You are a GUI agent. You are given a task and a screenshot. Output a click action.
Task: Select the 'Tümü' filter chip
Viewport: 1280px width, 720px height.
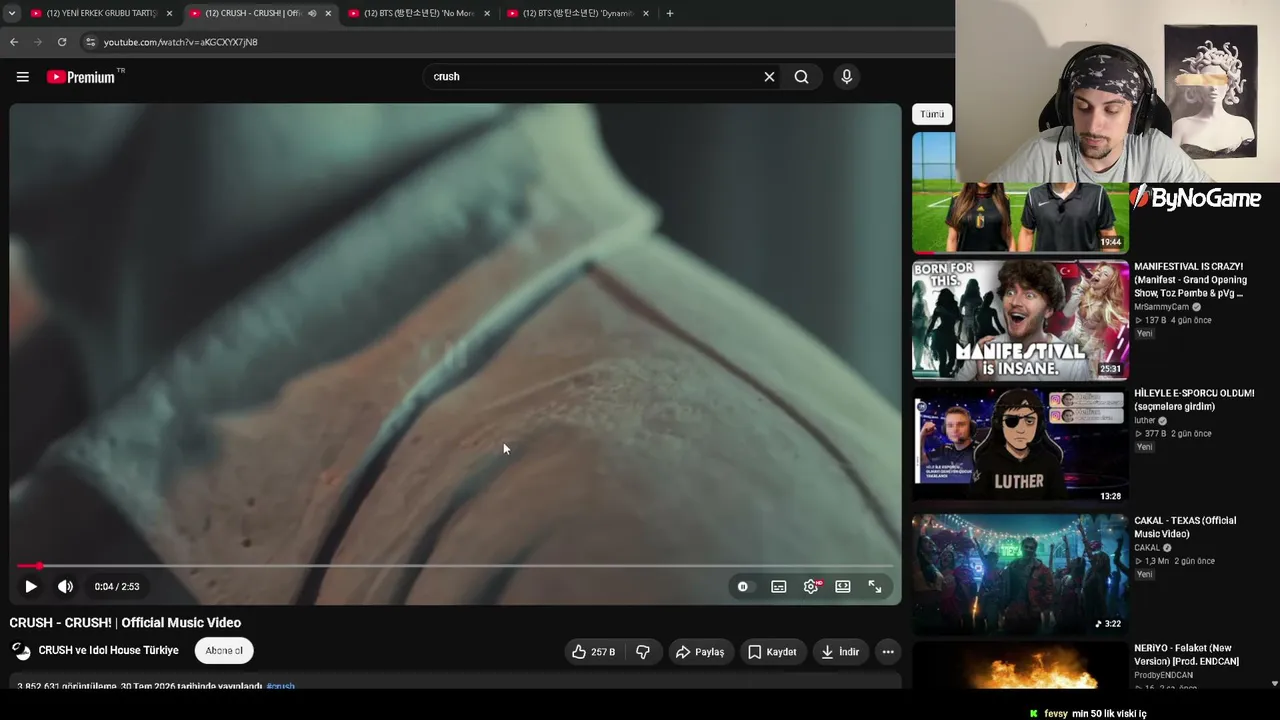[x=932, y=114]
